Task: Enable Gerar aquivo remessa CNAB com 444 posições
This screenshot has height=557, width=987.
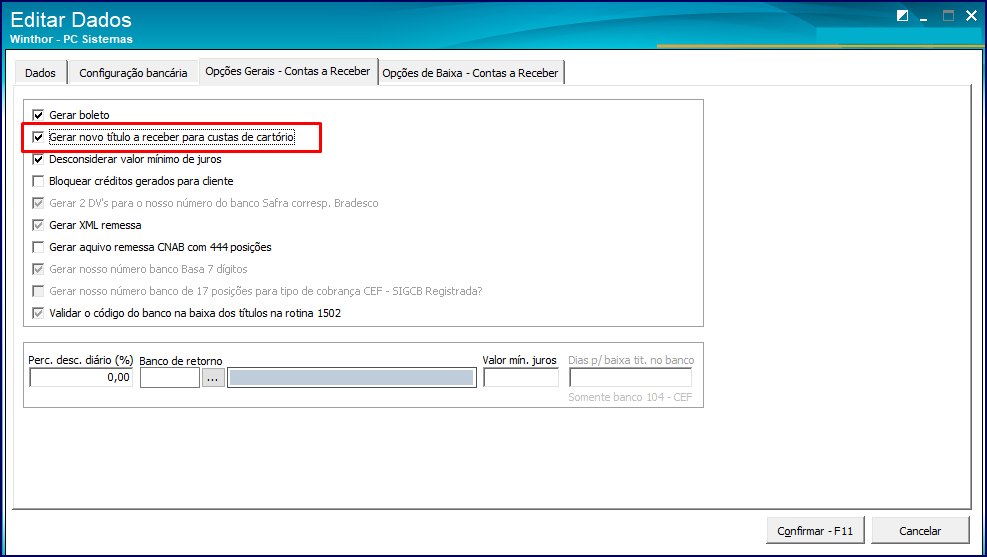Action: tap(38, 247)
